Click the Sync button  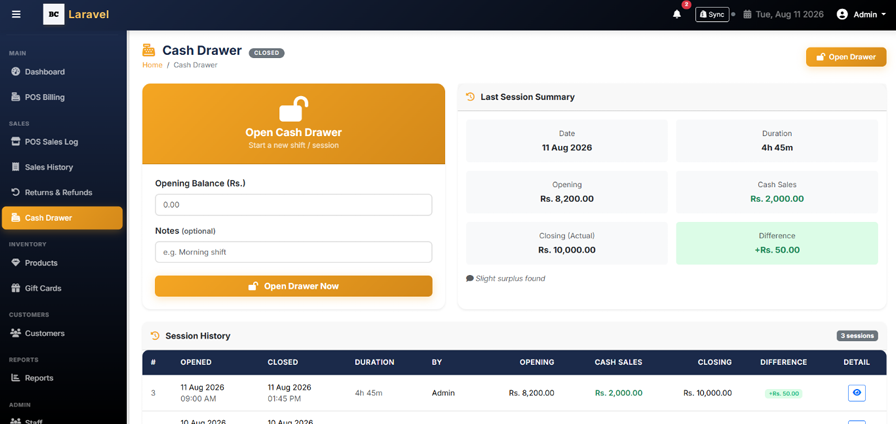click(x=712, y=14)
